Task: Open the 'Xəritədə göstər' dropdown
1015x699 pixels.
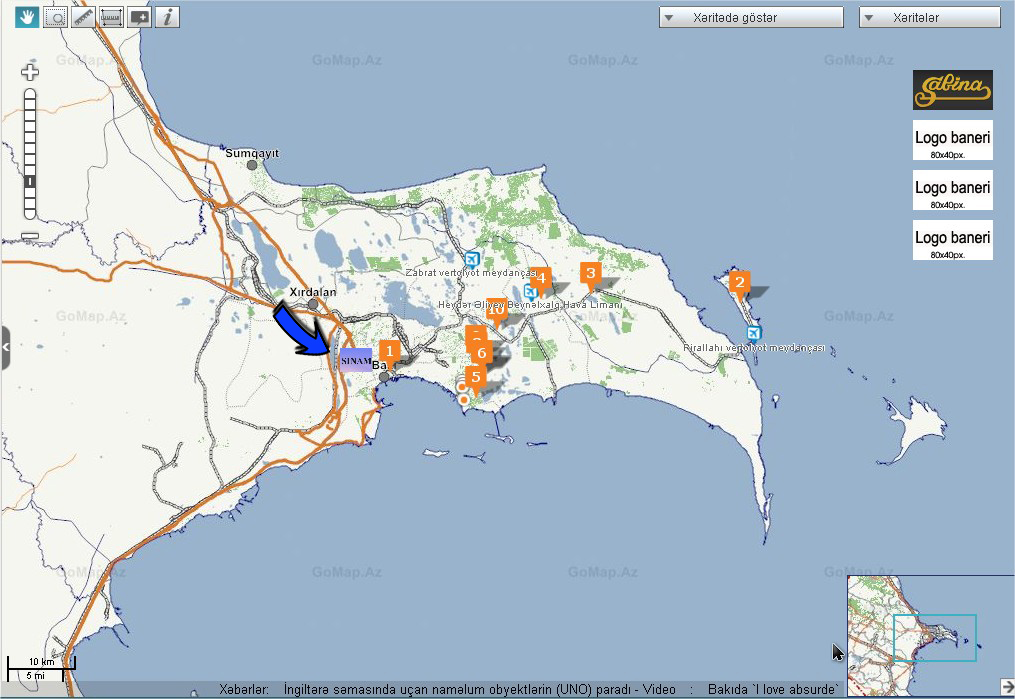Action: click(x=751, y=18)
